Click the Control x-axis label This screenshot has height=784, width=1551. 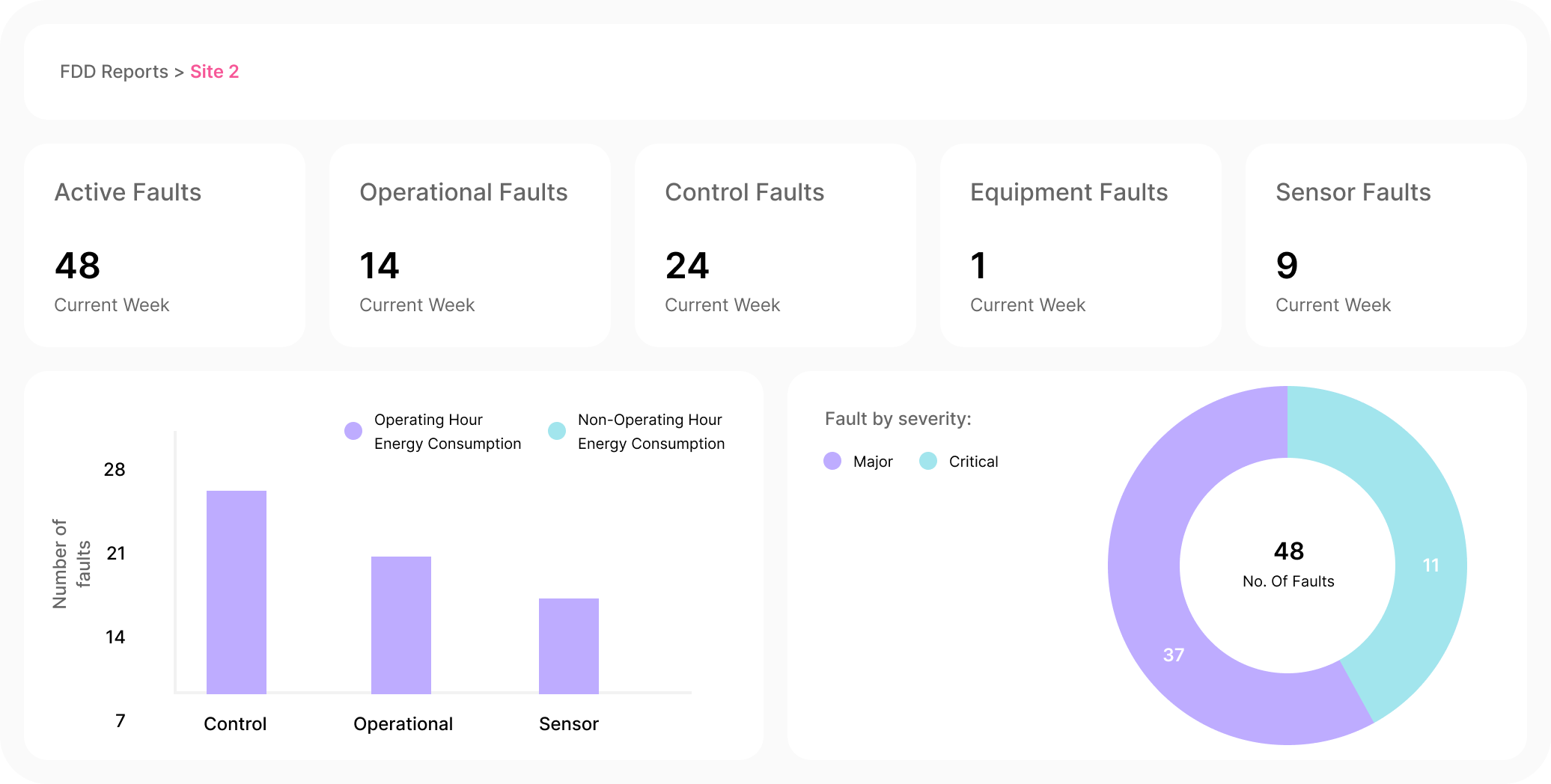tap(235, 723)
